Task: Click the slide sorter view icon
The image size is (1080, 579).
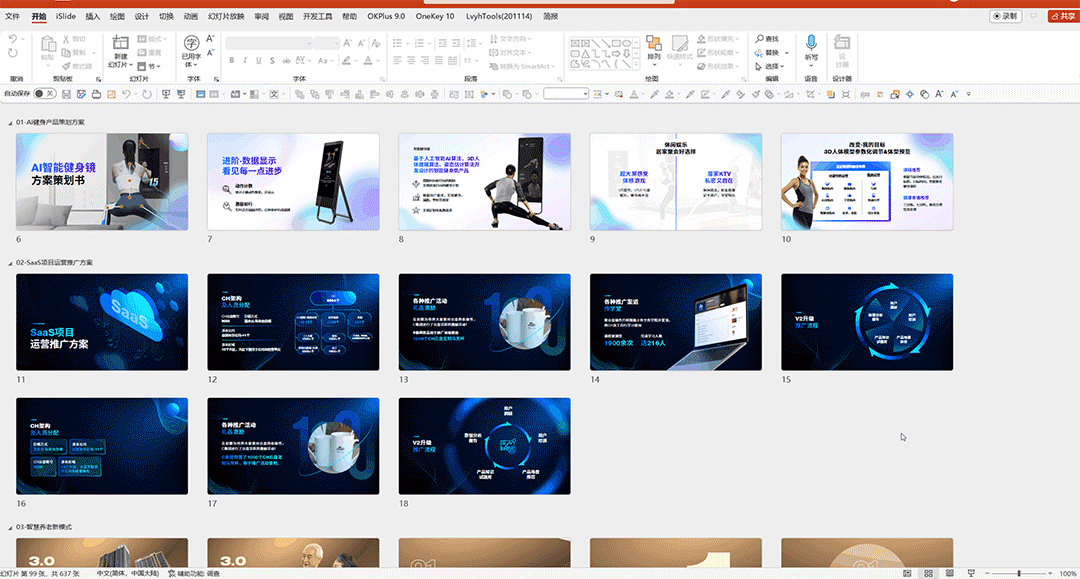Action: (x=928, y=573)
